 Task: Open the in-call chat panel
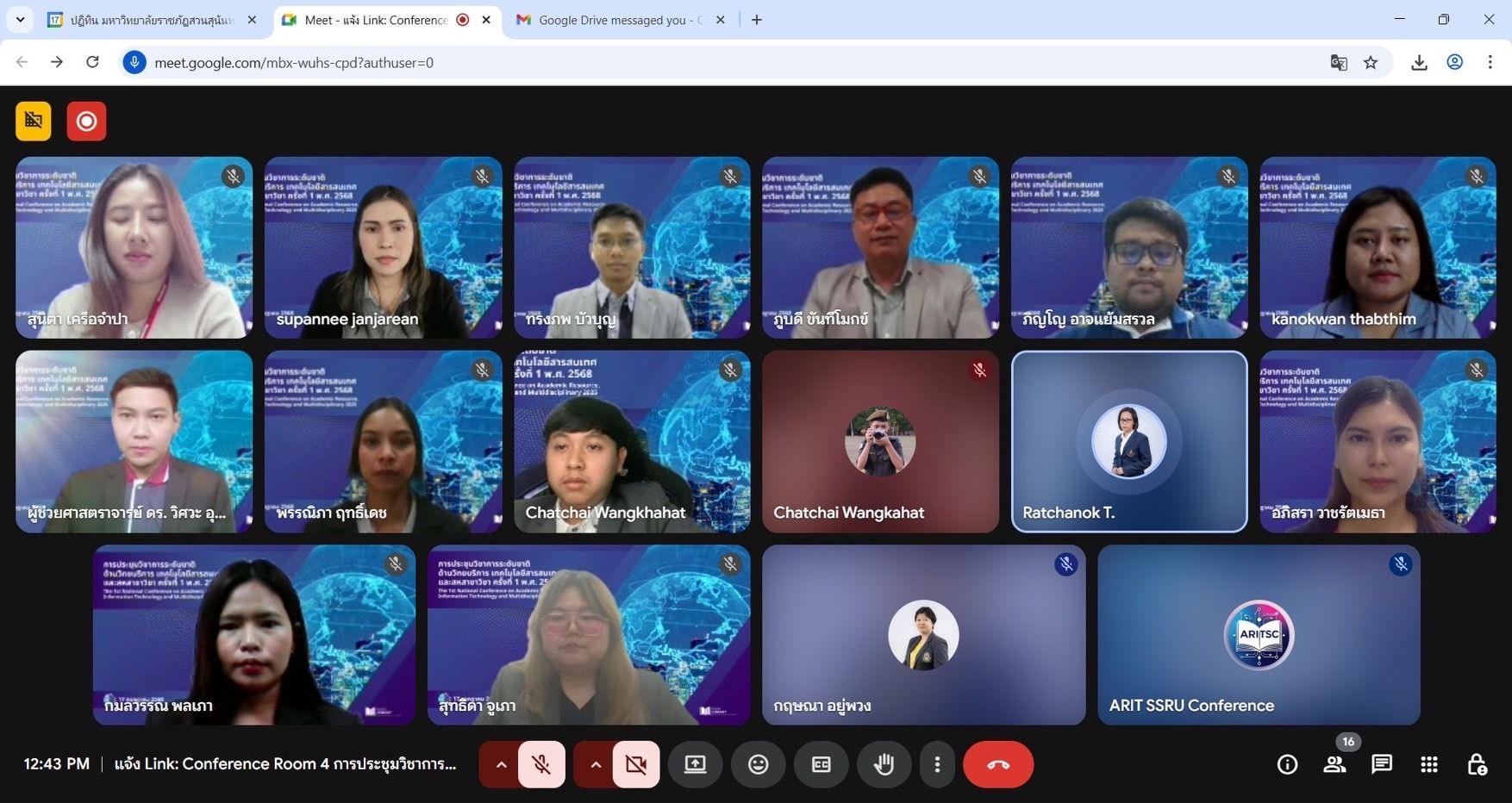[x=1382, y=764]
